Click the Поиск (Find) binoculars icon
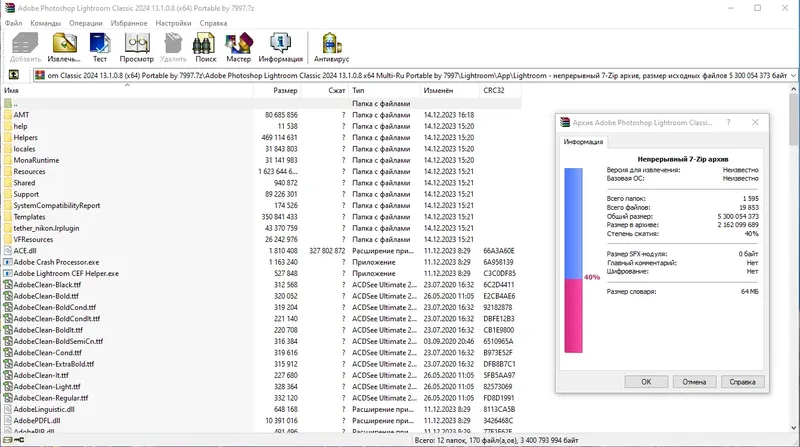800x447 pixels. (204, 43)
